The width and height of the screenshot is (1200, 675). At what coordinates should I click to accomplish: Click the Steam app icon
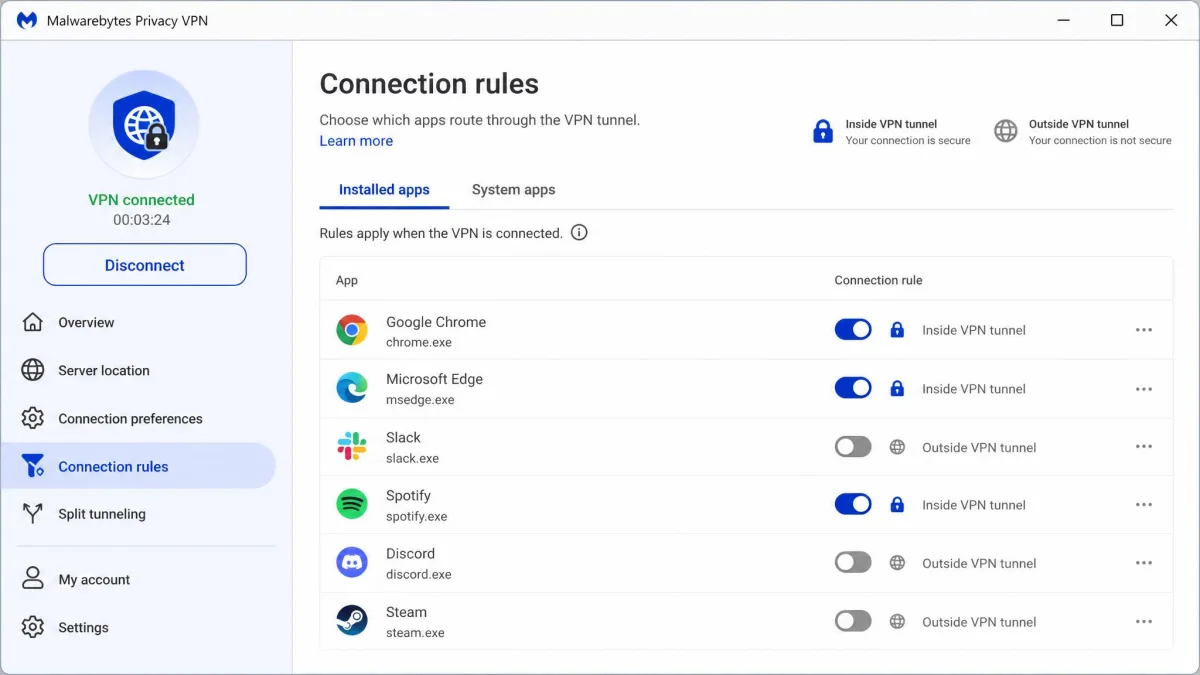(x=352, y=621)
